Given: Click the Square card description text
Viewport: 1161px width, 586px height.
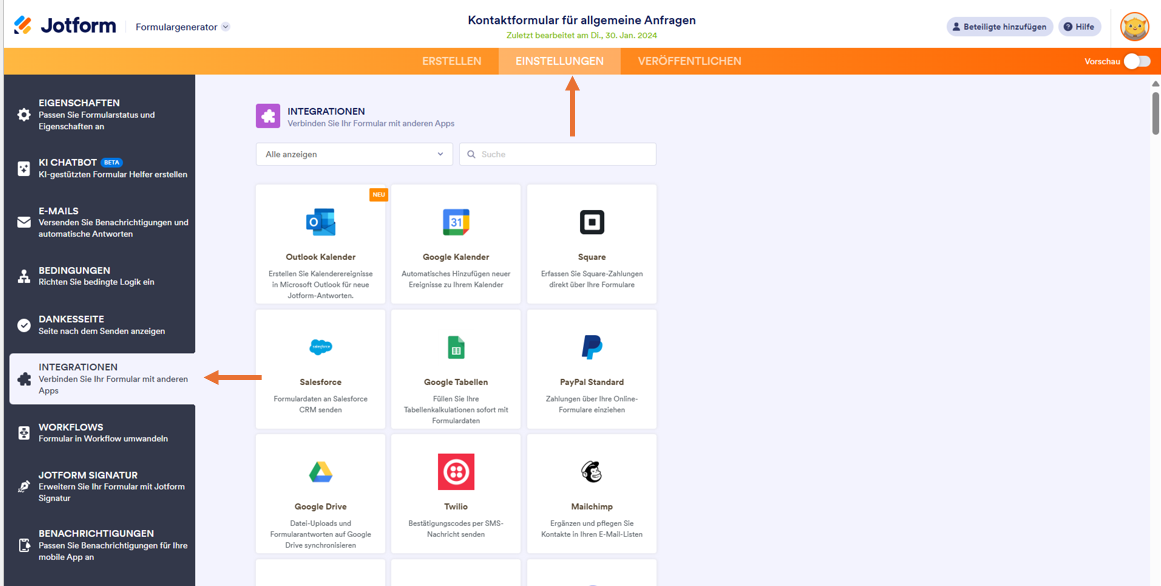Looking at the screenshot, I should (x=592, y=279).
